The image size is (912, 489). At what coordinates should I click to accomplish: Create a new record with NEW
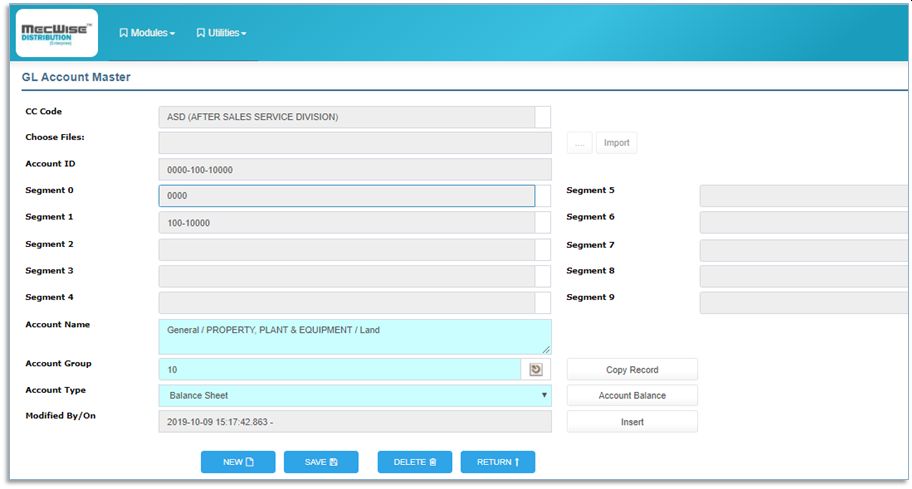tap(238, 462)
